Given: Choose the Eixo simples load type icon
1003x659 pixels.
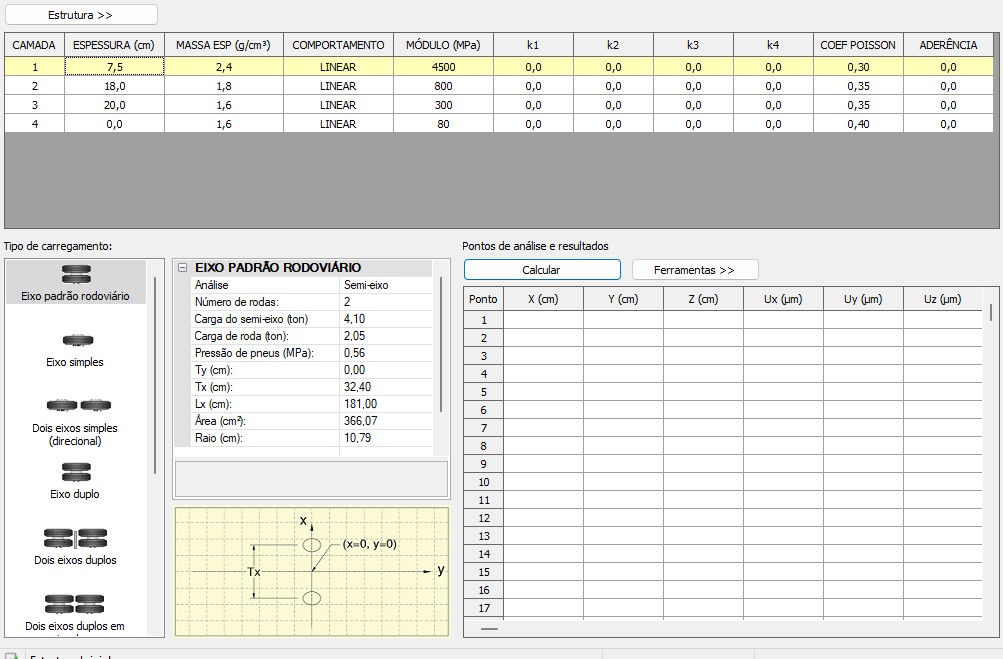Looking at the screenshot, I should [76, 341].
